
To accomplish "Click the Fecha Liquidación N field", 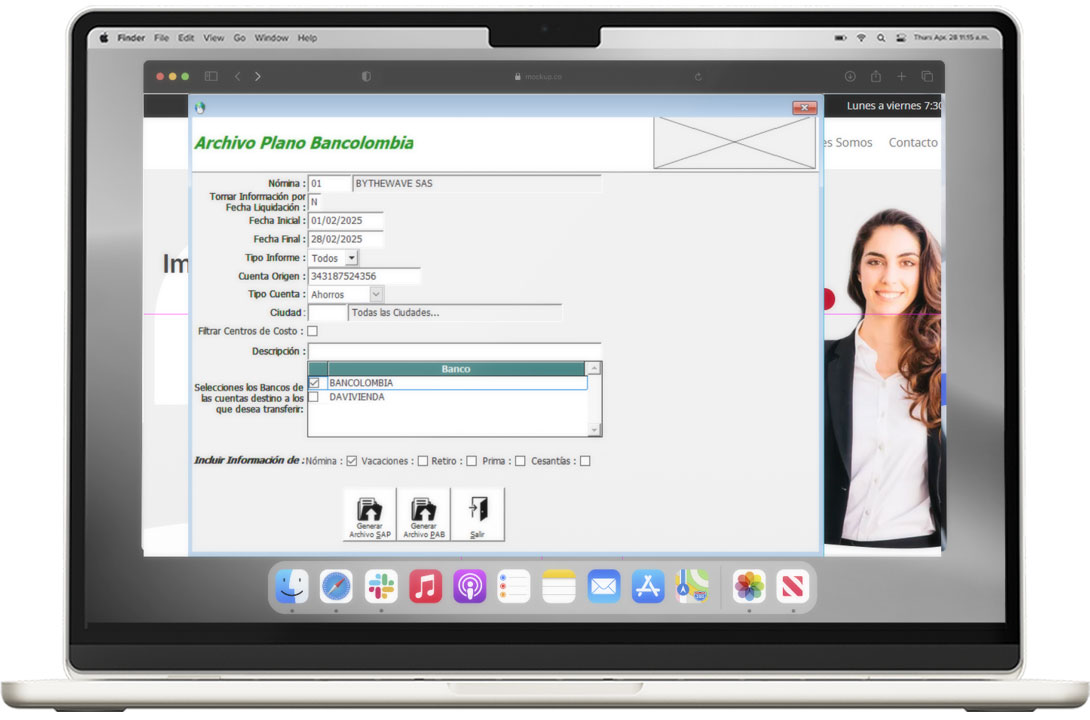I will tap(315, 202).
